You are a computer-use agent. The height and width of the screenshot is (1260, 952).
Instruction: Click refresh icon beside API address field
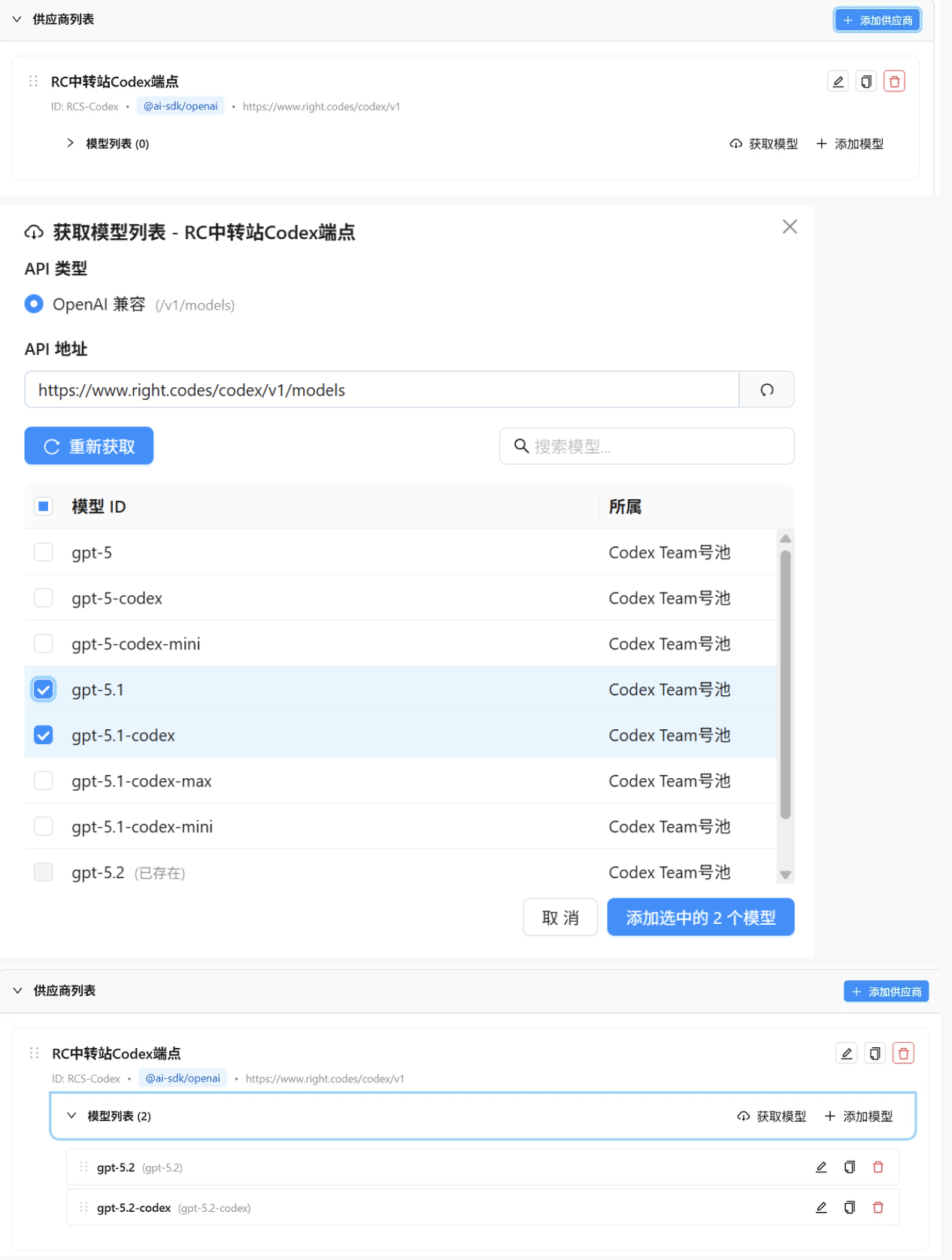point(766,389)
